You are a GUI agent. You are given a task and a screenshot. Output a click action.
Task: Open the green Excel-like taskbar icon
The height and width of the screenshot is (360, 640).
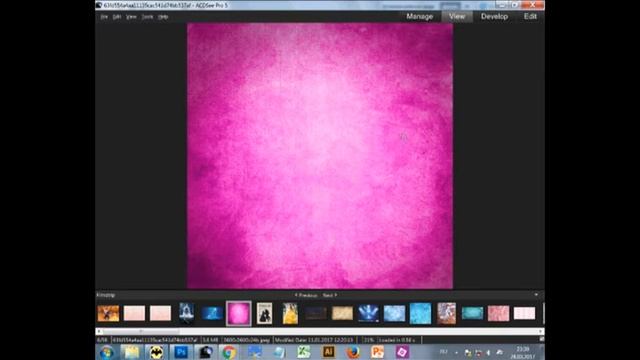(x=303, y=352)
